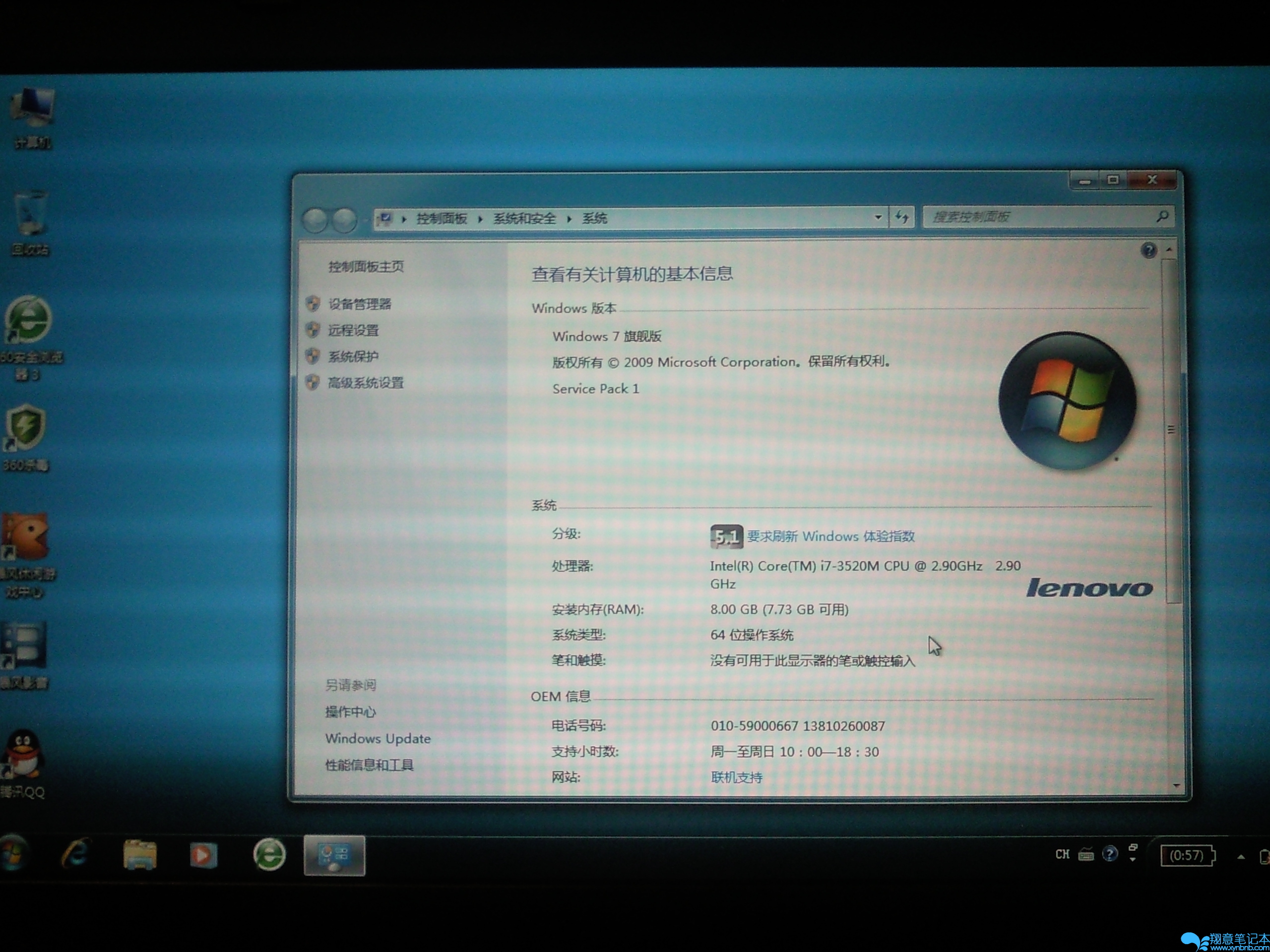Show hidden tray icons arrow
1270x952 pixels.
(1241, 857)
